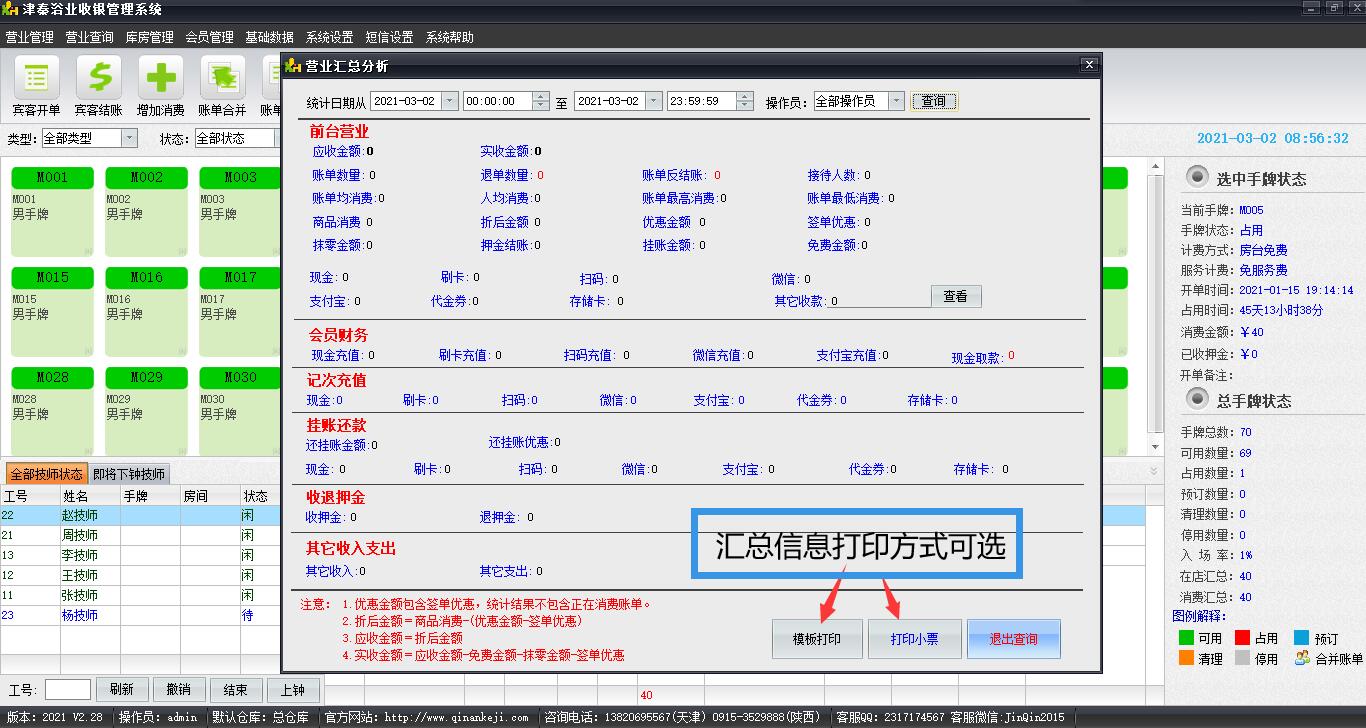Click the green 可用 legend swatch
The height and width of the screenshot is (728, 1366).
click(x=1187, y=638)
